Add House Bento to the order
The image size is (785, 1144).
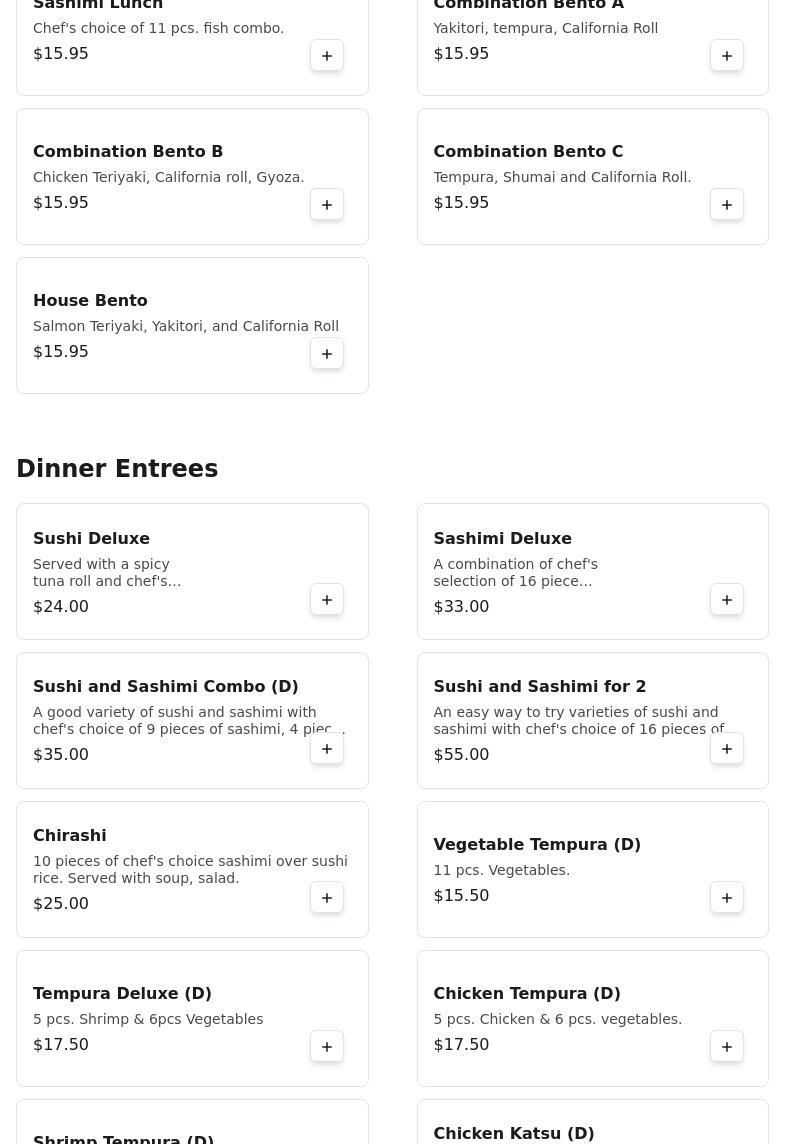[327, 353]
